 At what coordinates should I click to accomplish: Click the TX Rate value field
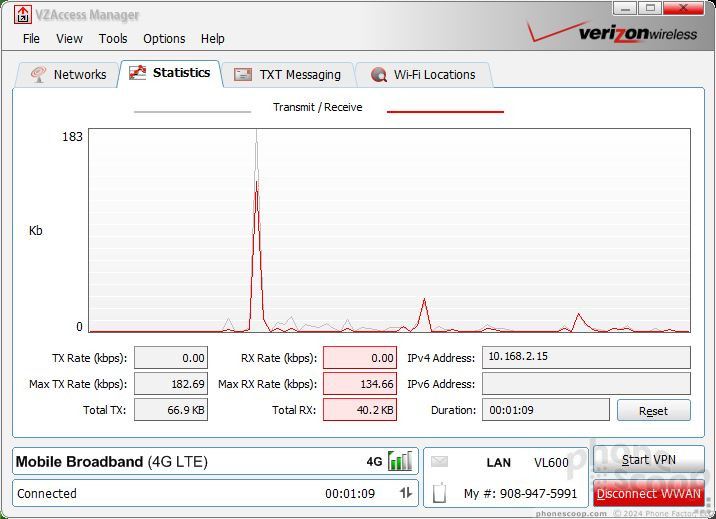171,358
